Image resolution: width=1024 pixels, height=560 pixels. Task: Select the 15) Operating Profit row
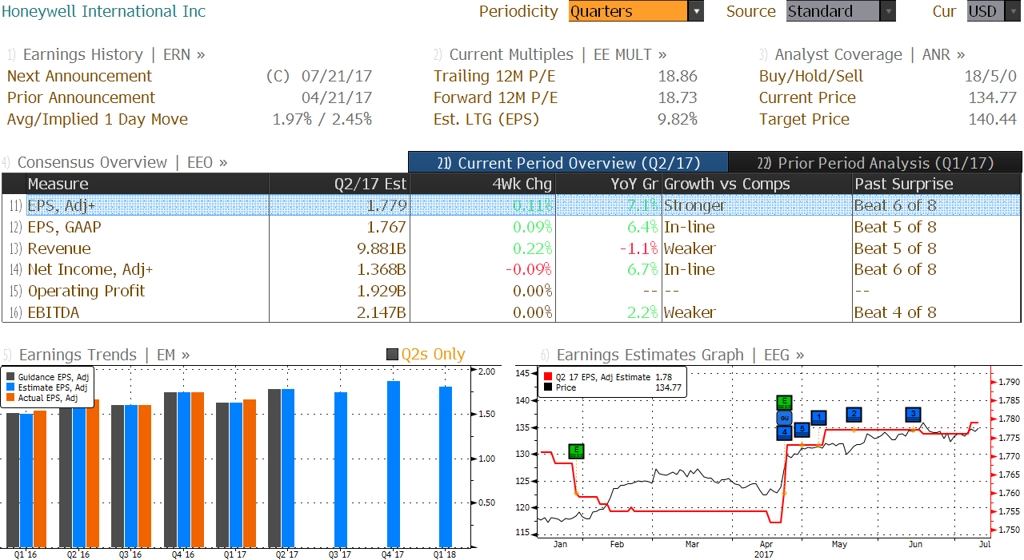(x=511, y=291)
